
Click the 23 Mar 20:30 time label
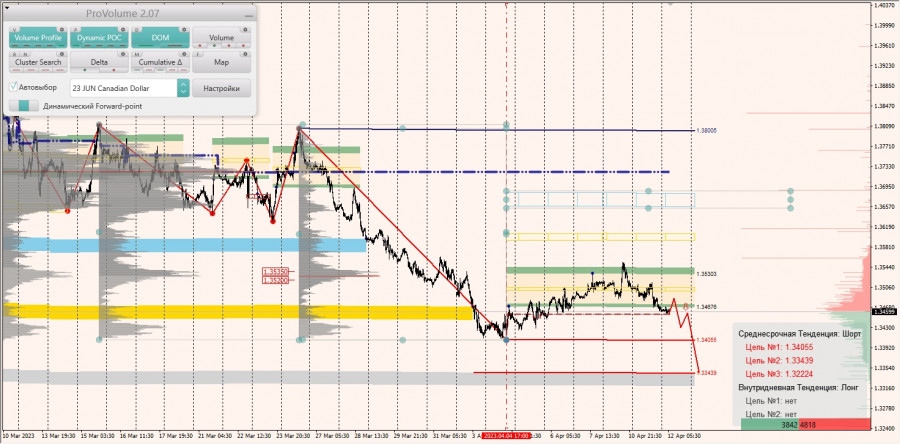click(292, 436)
